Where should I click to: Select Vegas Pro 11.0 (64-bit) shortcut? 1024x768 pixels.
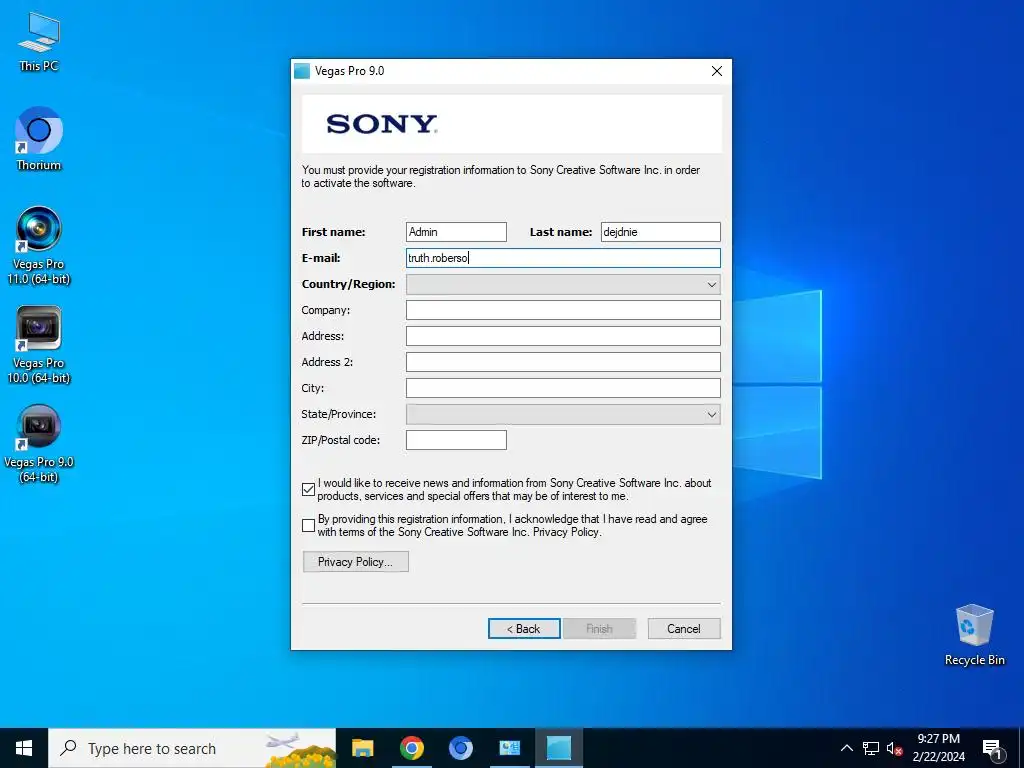[39, 246]
